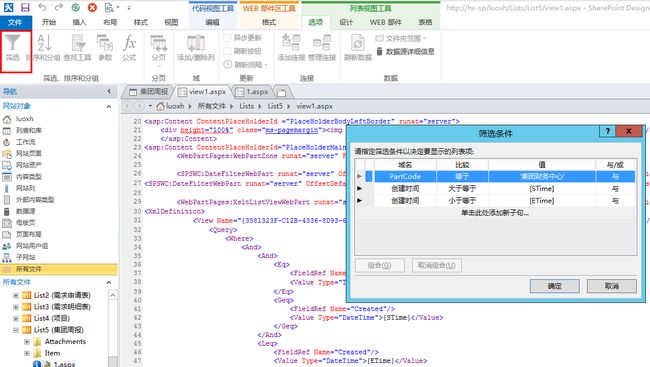Toggle 异步更新 asynchronous update checkbox
Image resolution: width=650 pixels, height=367 pixels.
[227, 38]
